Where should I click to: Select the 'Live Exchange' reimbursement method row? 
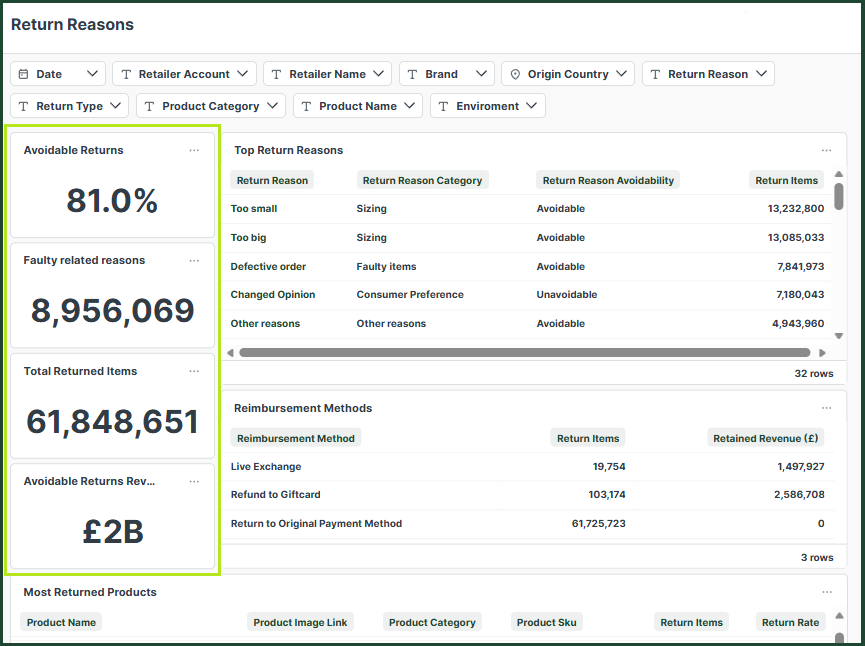pos(528,467)
